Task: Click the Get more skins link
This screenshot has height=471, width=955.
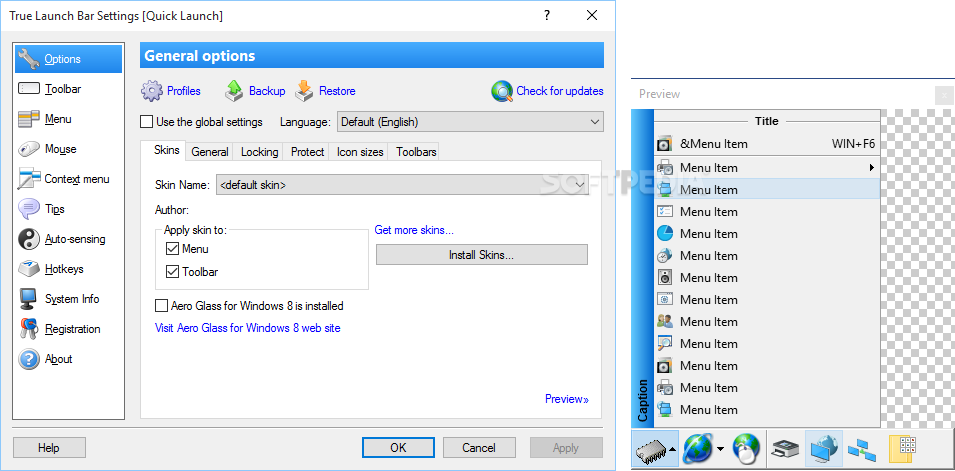Action: pos(414,230)
